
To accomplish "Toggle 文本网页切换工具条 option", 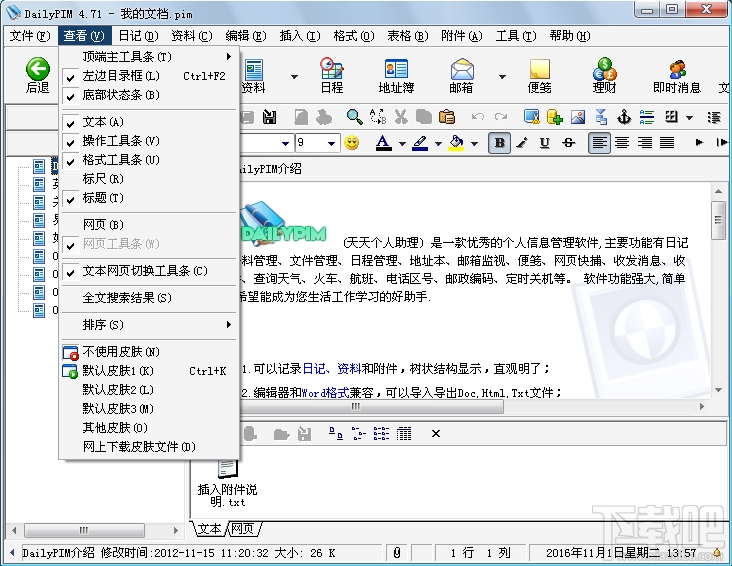I will coord(149,271).
